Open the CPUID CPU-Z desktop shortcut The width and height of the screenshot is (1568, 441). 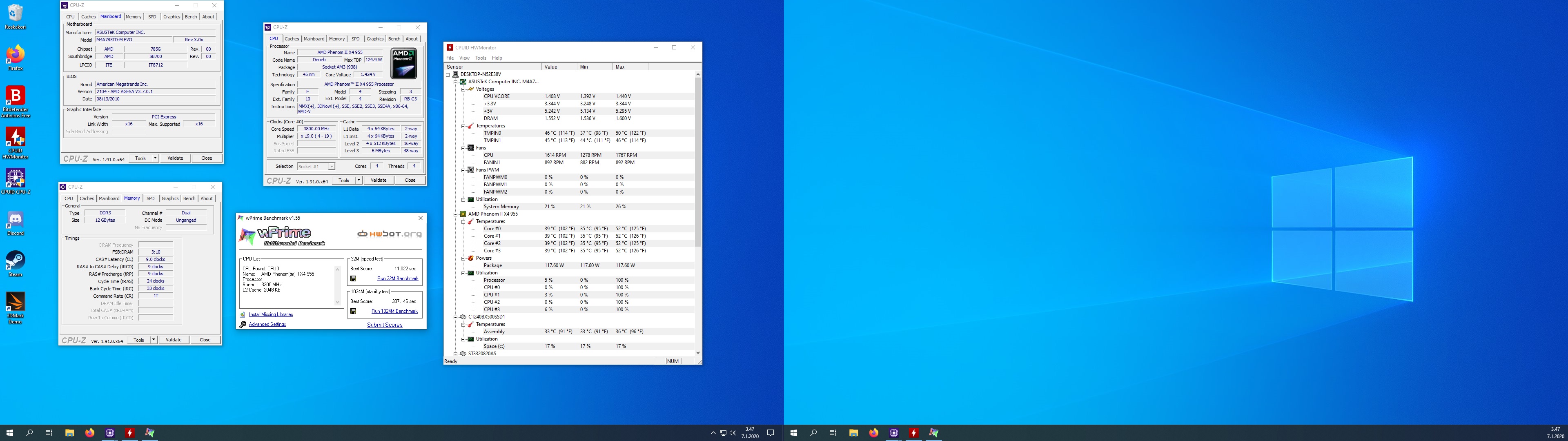[x=15, y=182]
